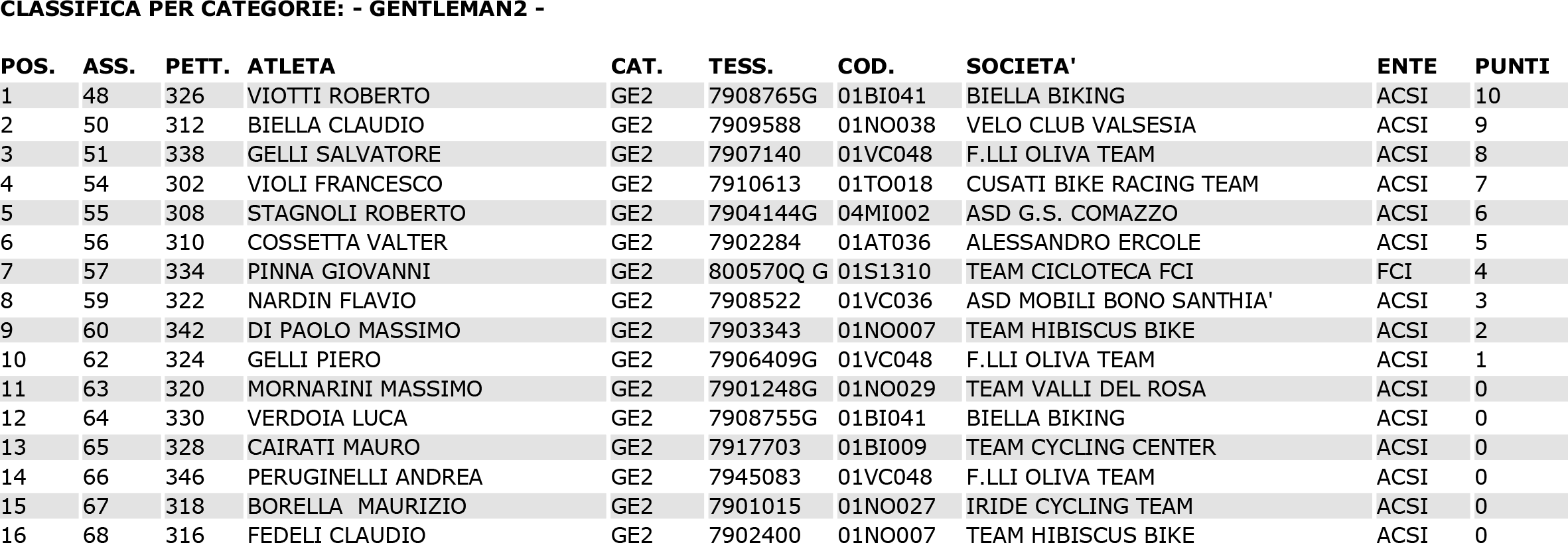Select athlete name VIOTTI ROBERTO
This screenshot has height=543, width=1568.
pos(338,96)
